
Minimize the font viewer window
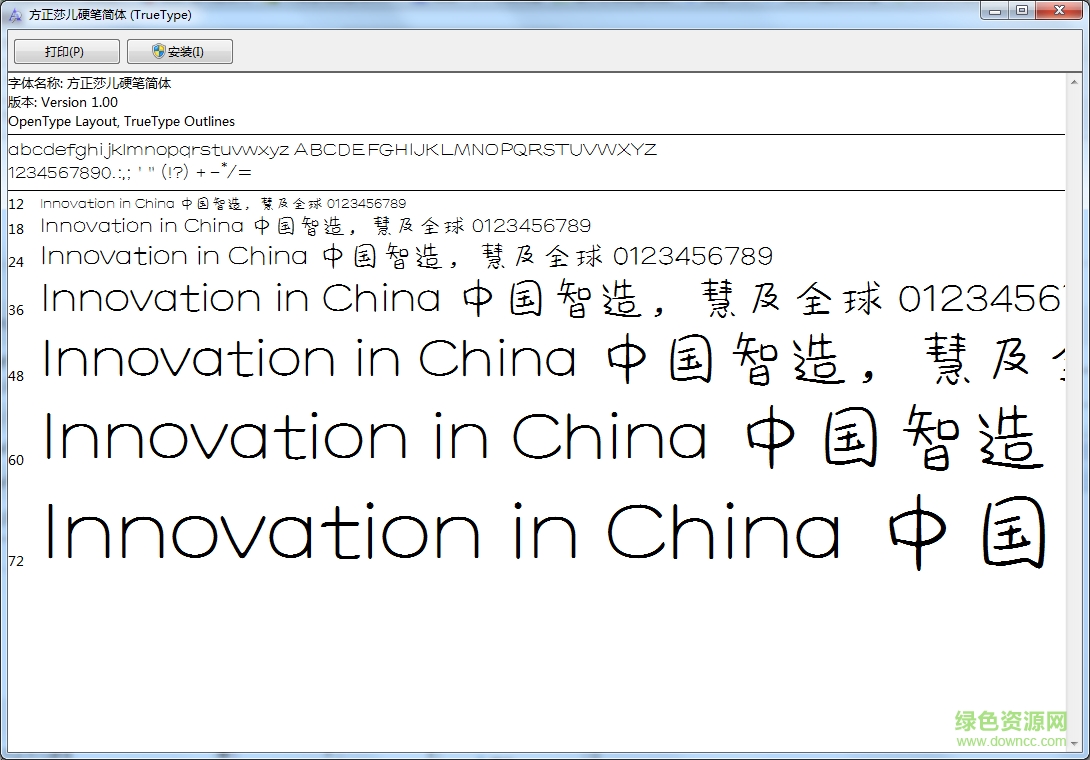[995, 11]
